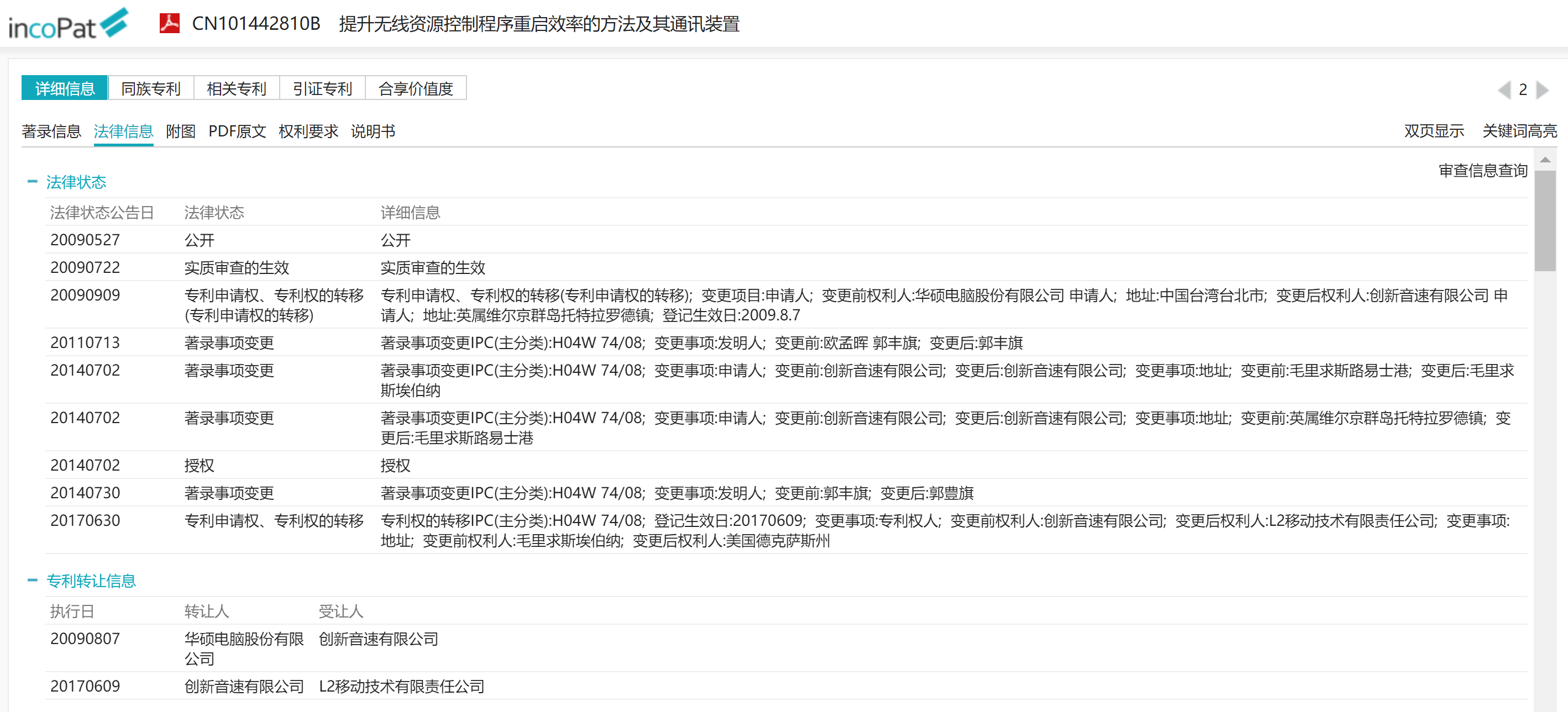Click scrollbar up arrow
This screenshot has width=1568, height=712.
(x=1545, y=160)
